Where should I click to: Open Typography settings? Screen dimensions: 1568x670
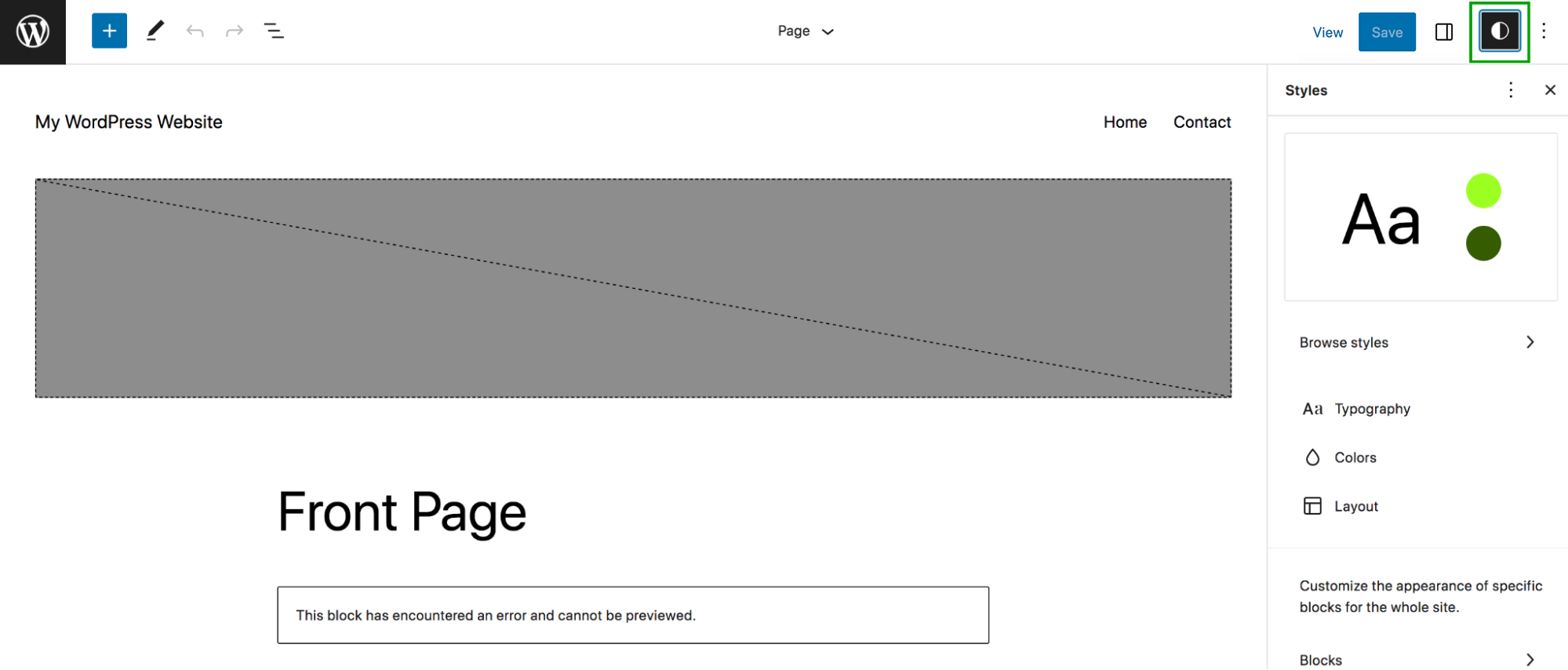click(1372, 409)
